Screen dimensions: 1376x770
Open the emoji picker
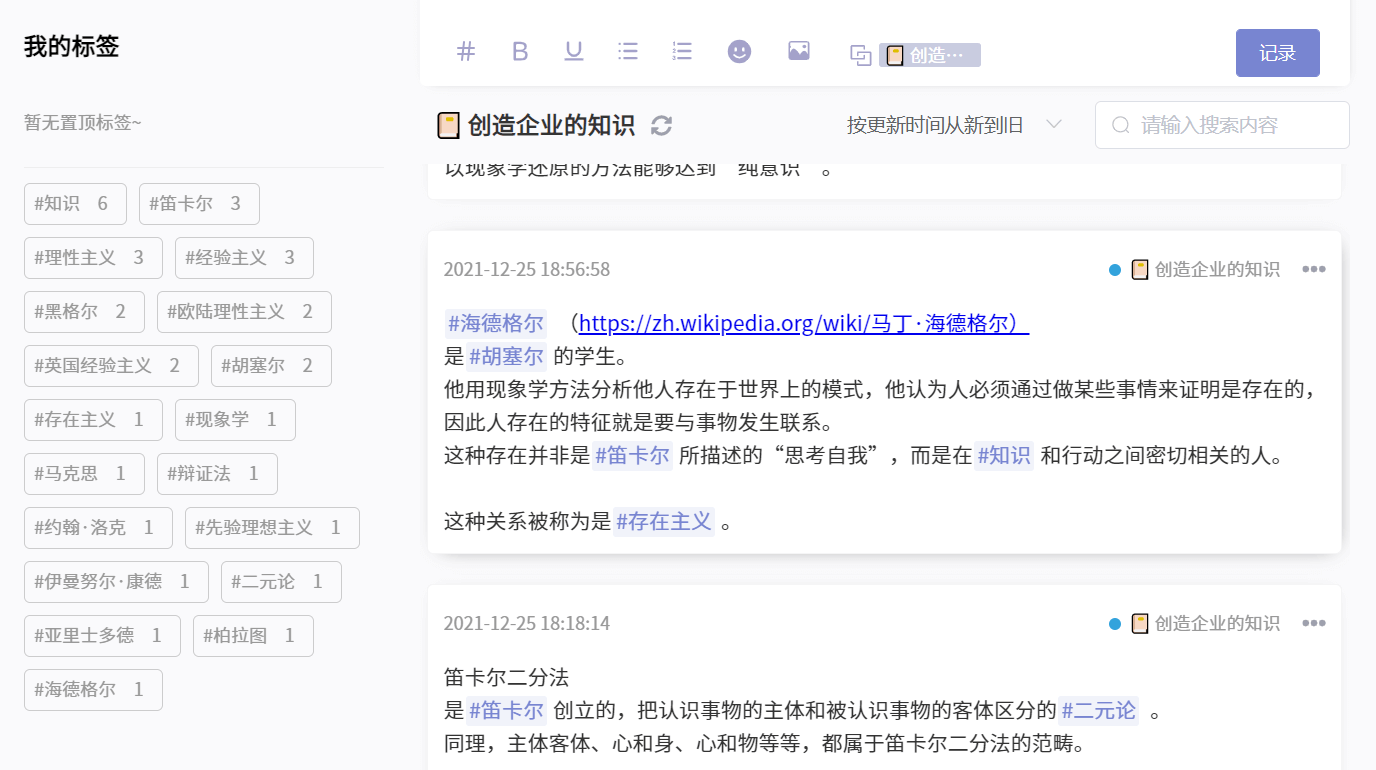coord(739,51)
